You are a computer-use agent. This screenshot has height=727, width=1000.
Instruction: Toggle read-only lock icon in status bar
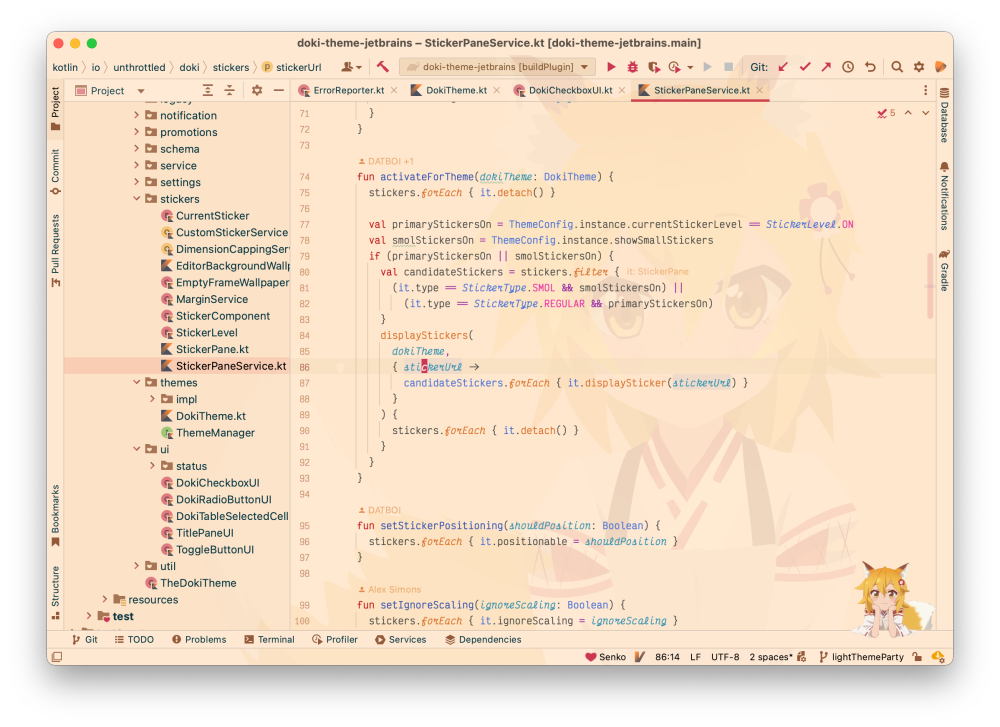[917, 657]
